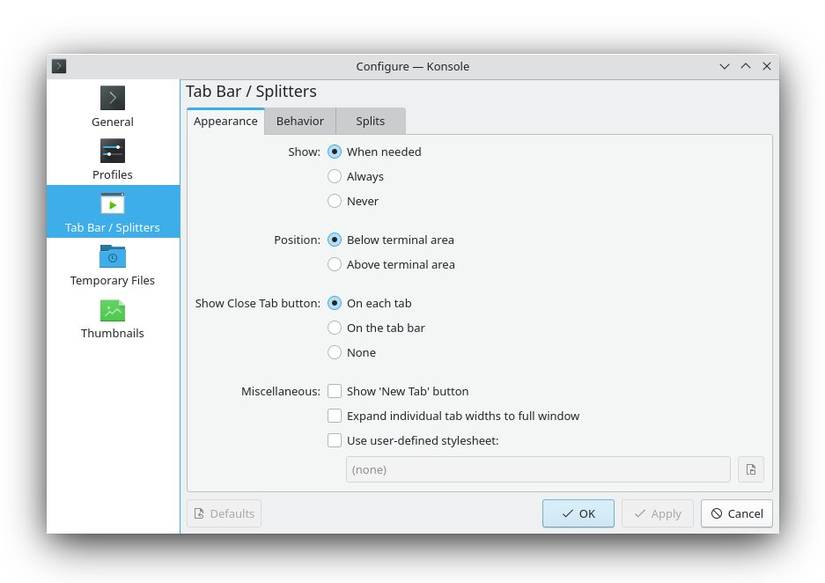Click the stylesheet file browser icon
This screenshot has width=825, height=583.
pyautogui.click(x=750, y=468)
